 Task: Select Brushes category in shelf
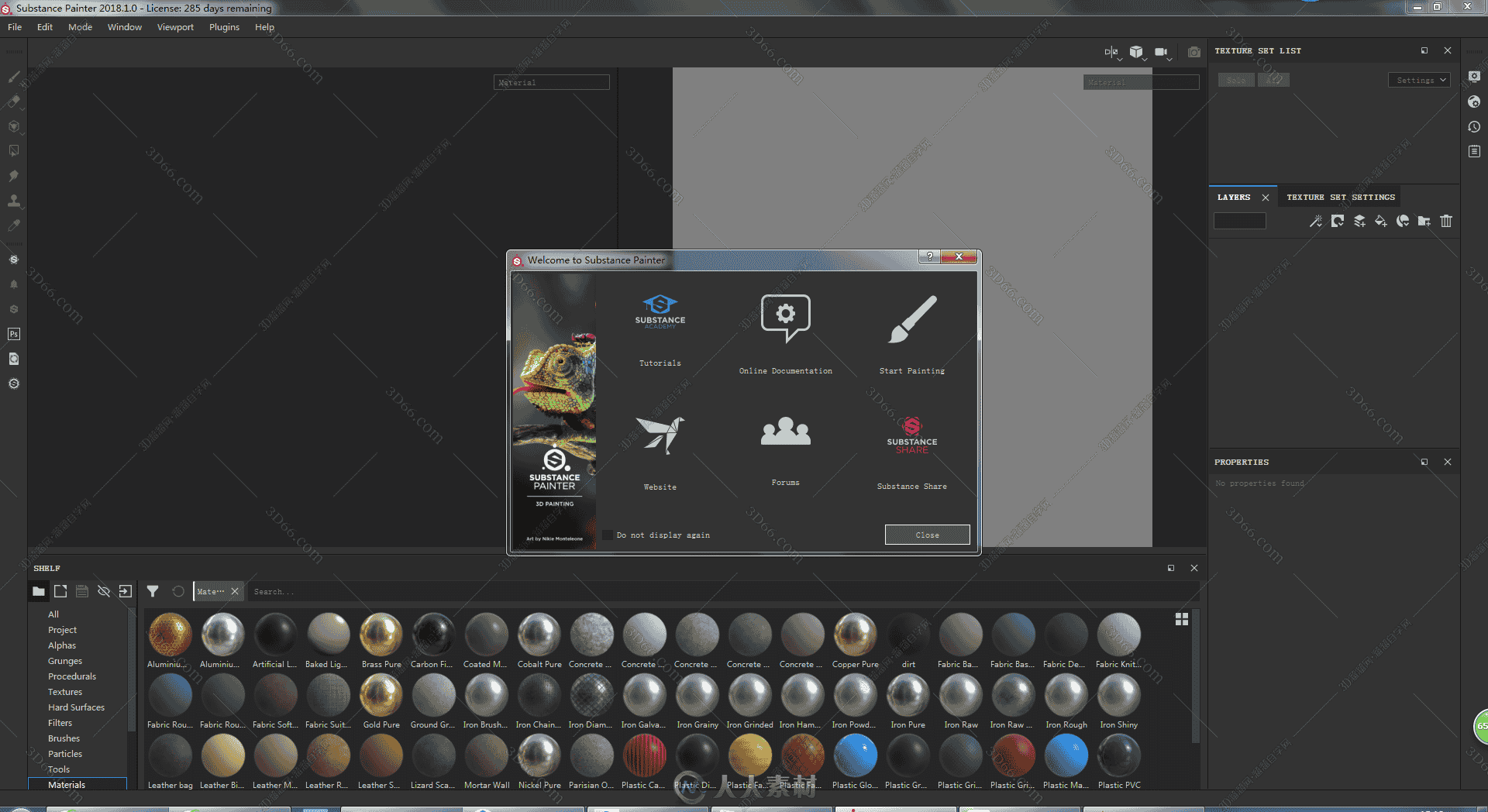(64, 738)
